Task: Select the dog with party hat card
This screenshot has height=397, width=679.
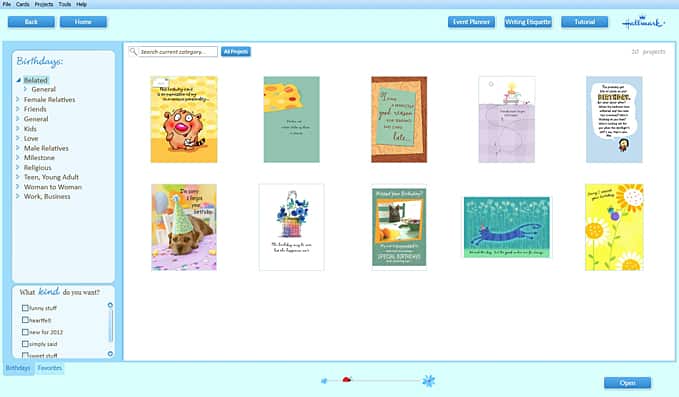Action: [x=184, y=227]
